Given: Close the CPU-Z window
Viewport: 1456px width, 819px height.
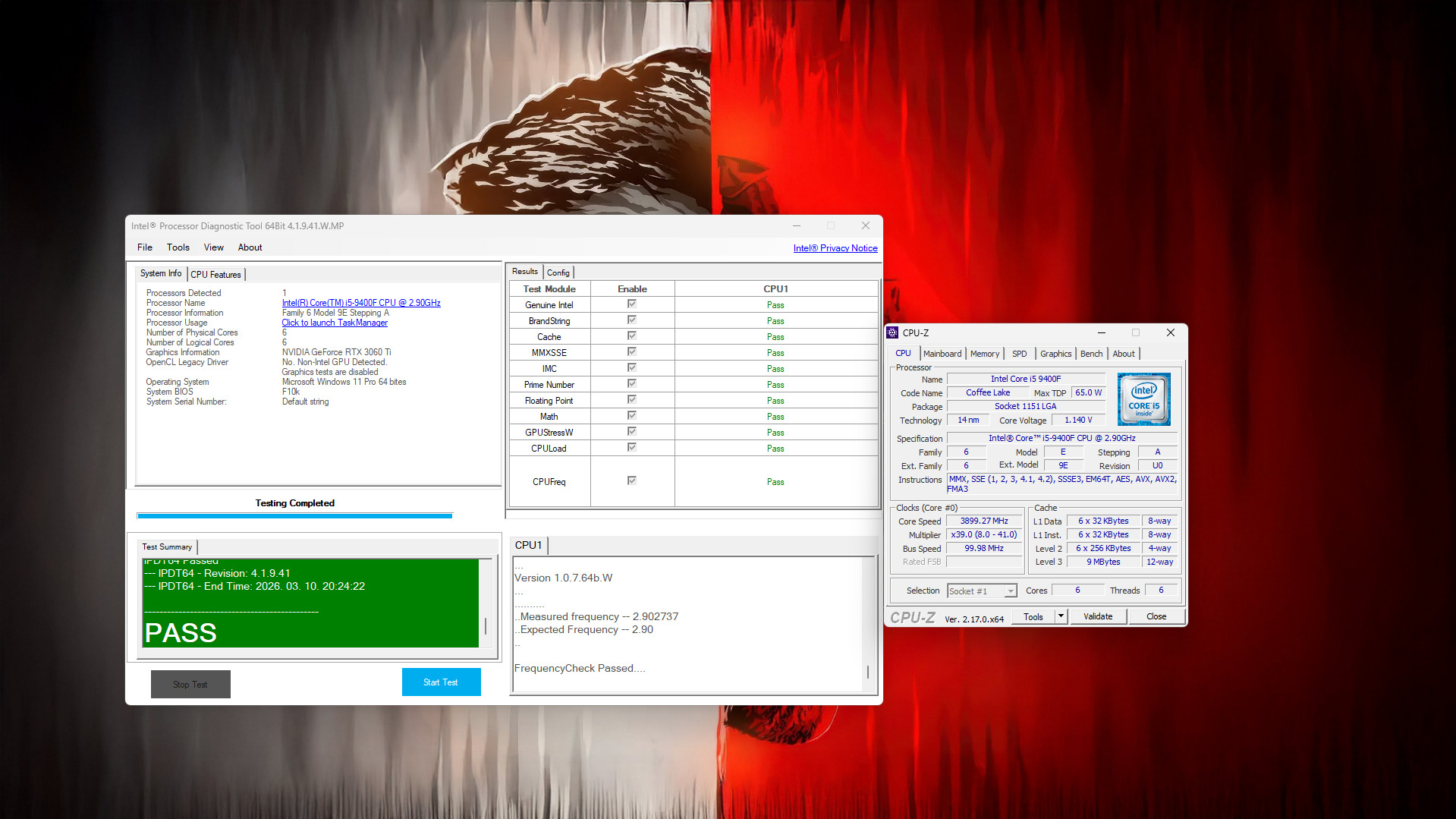Looking at the screenshot, I should pos(1171,332).
